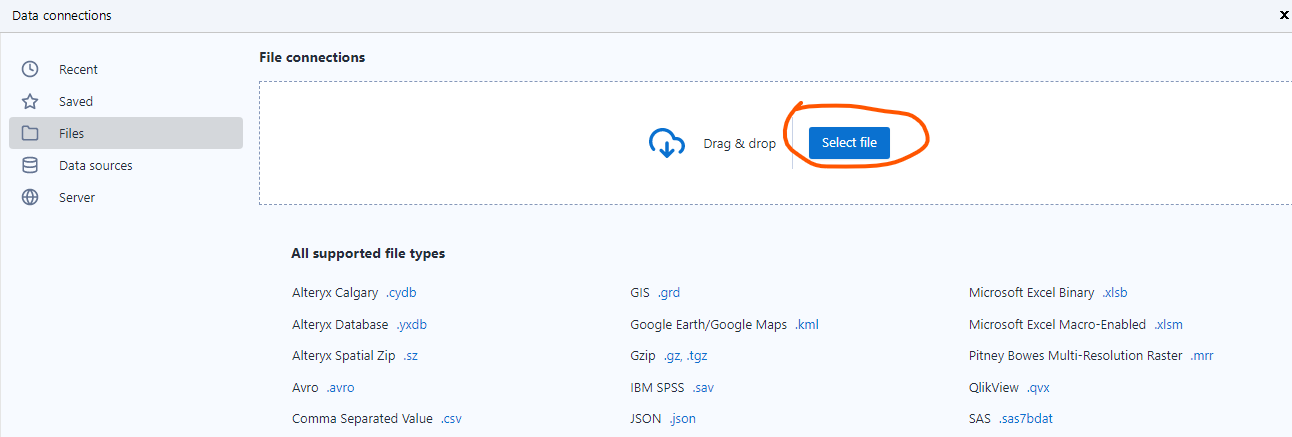Click the Saved star icon
Image resolution: width=1292 pixels, height=437 pixels.
click(30, 101)
